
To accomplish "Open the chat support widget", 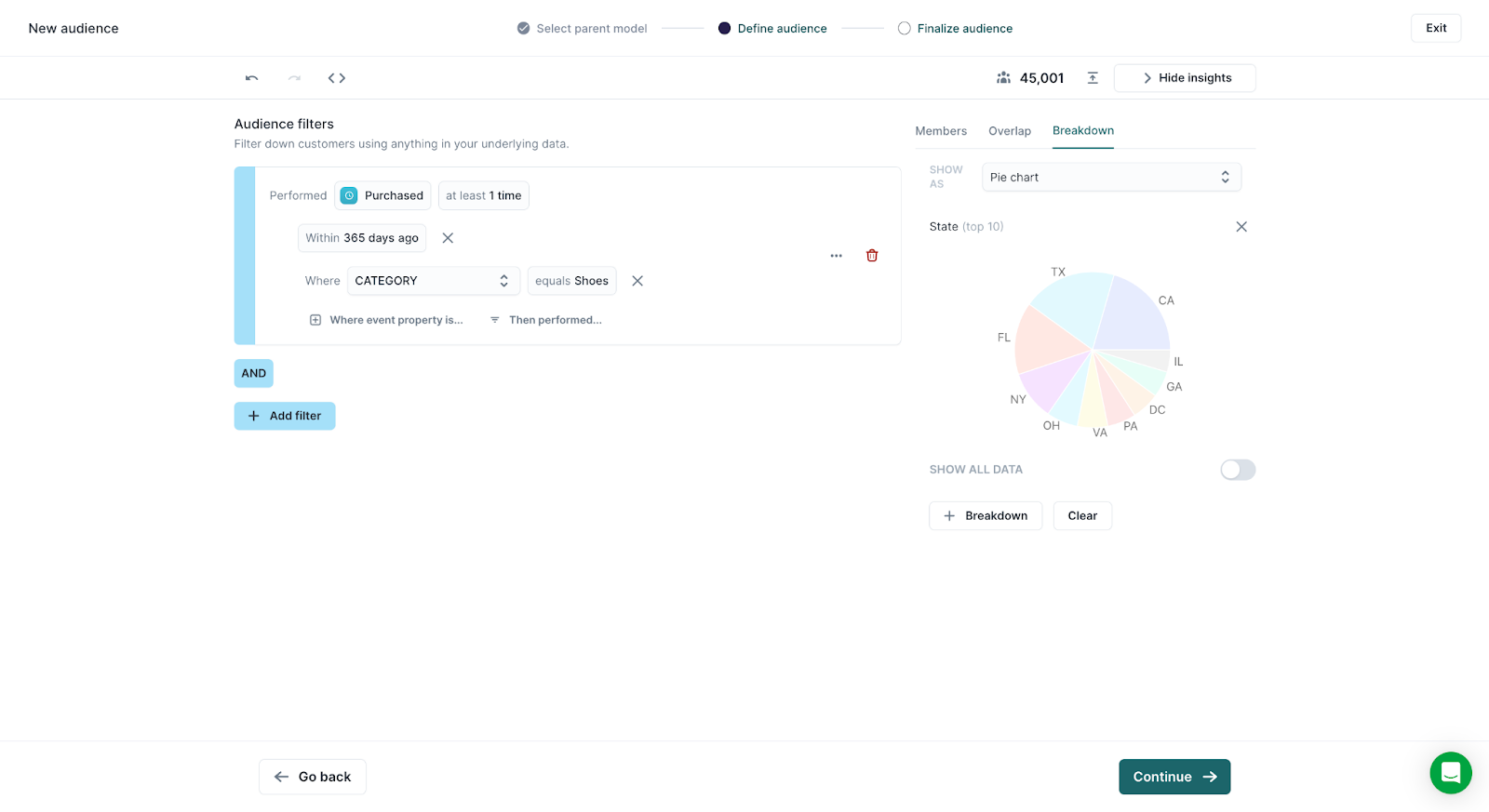I will click(1450, 773).
